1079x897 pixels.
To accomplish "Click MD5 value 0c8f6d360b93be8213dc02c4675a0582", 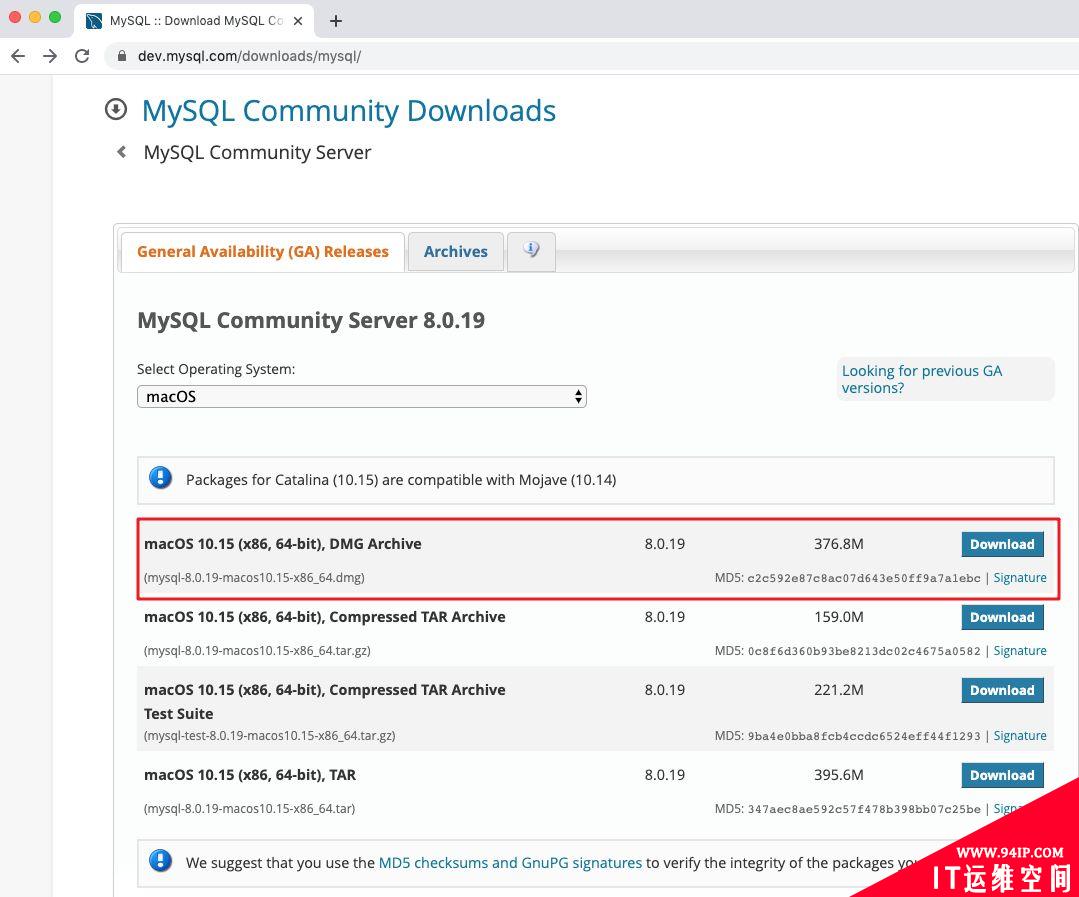I will click(864, 651).
